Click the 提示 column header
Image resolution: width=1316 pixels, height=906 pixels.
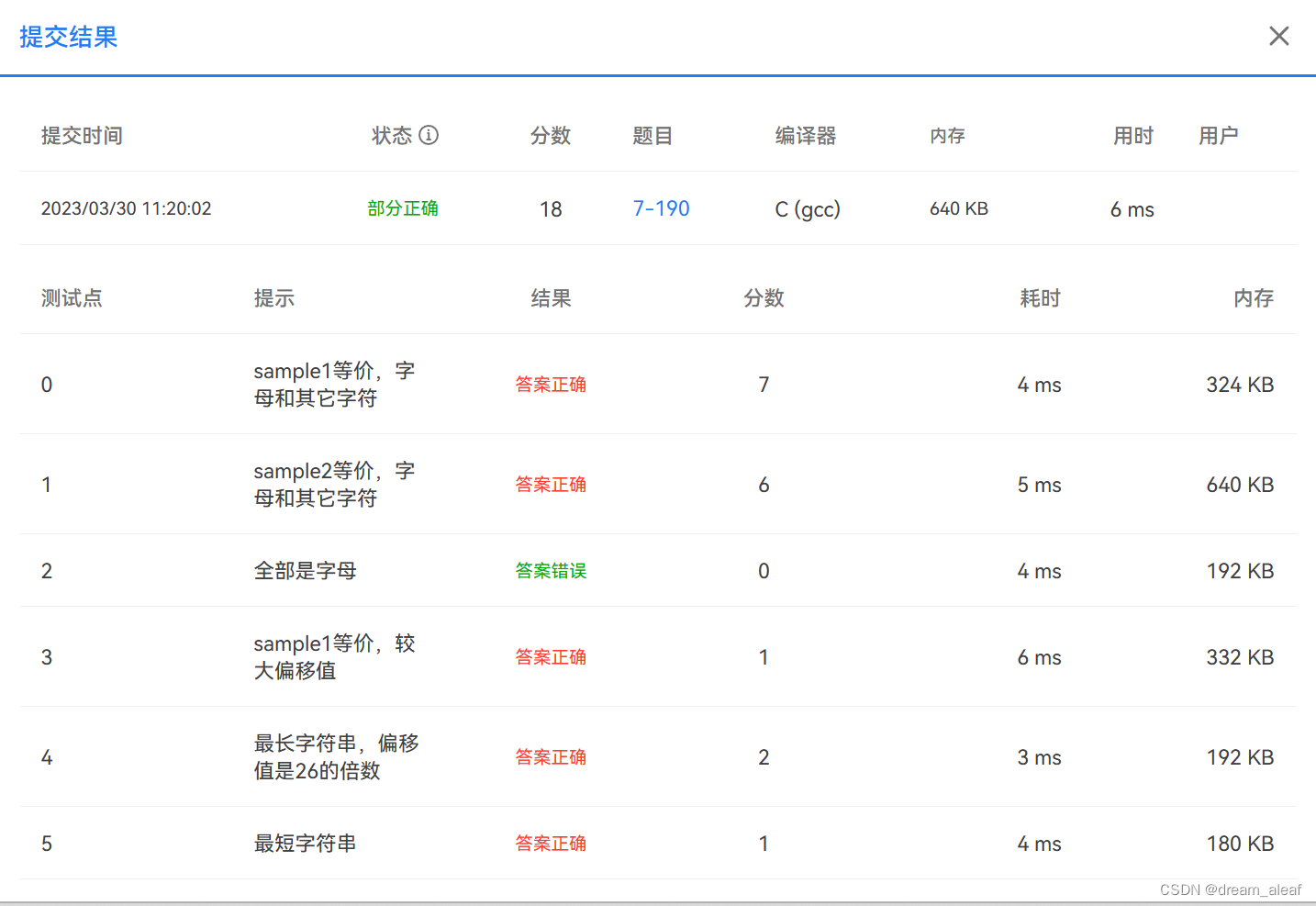[x=274, y=298]
